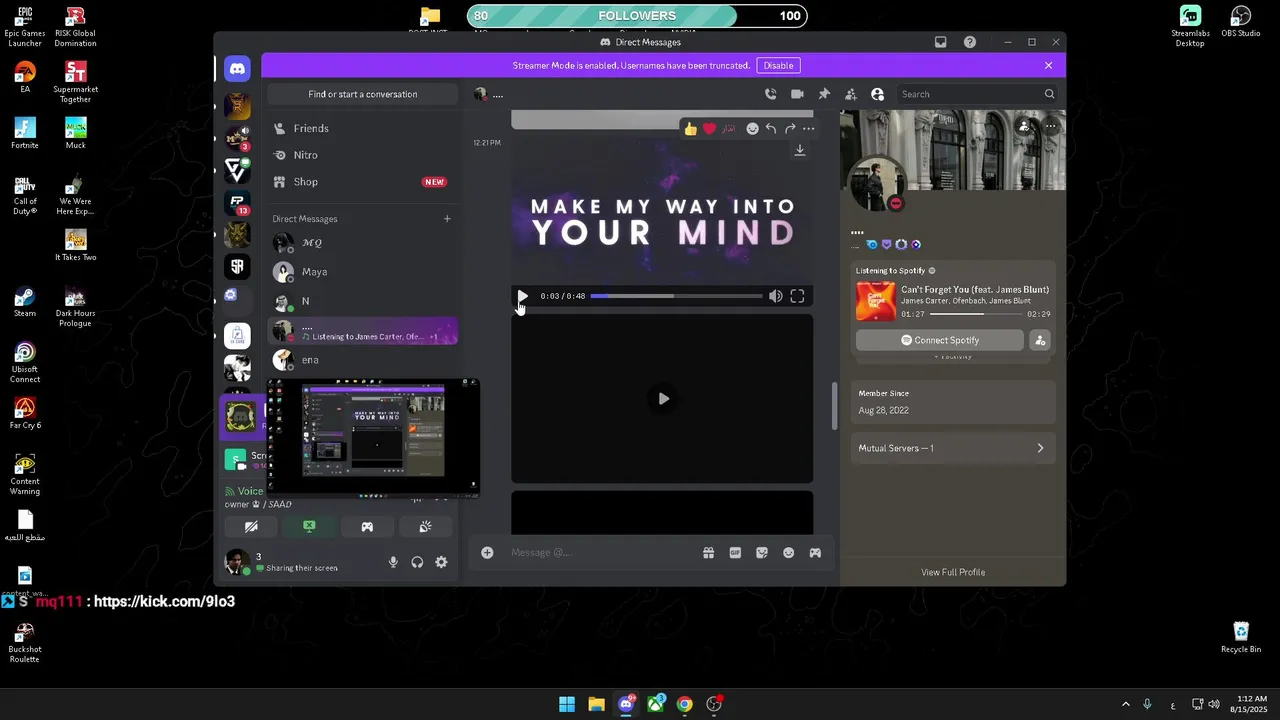Dismiss the Streamer Mode banner
The width and height of the screenshot is (1280, 720).
1048,65
